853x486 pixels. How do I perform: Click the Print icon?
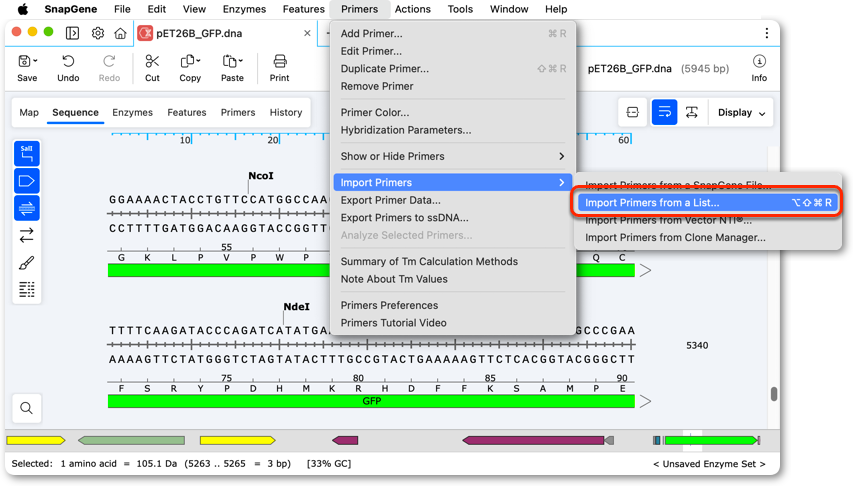coord(280,61)
